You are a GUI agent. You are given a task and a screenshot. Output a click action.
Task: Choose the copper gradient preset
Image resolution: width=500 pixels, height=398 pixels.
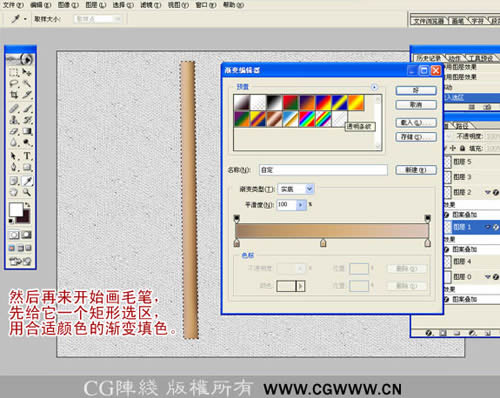274,119
